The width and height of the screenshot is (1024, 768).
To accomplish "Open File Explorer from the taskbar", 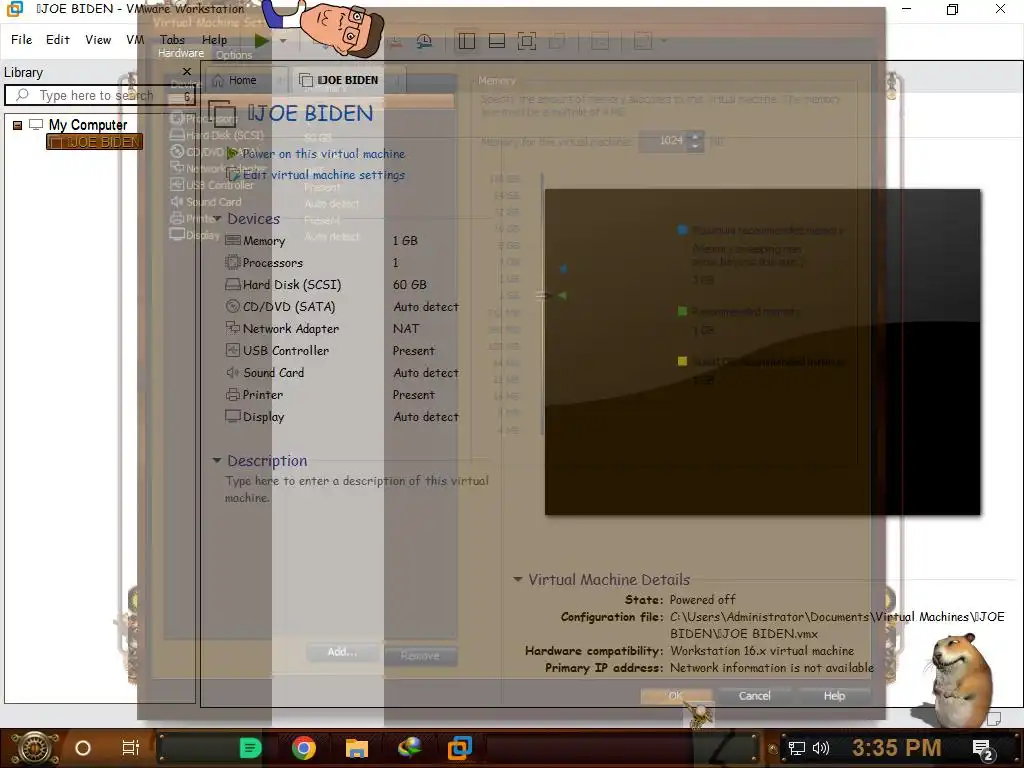I will (357, 748).
